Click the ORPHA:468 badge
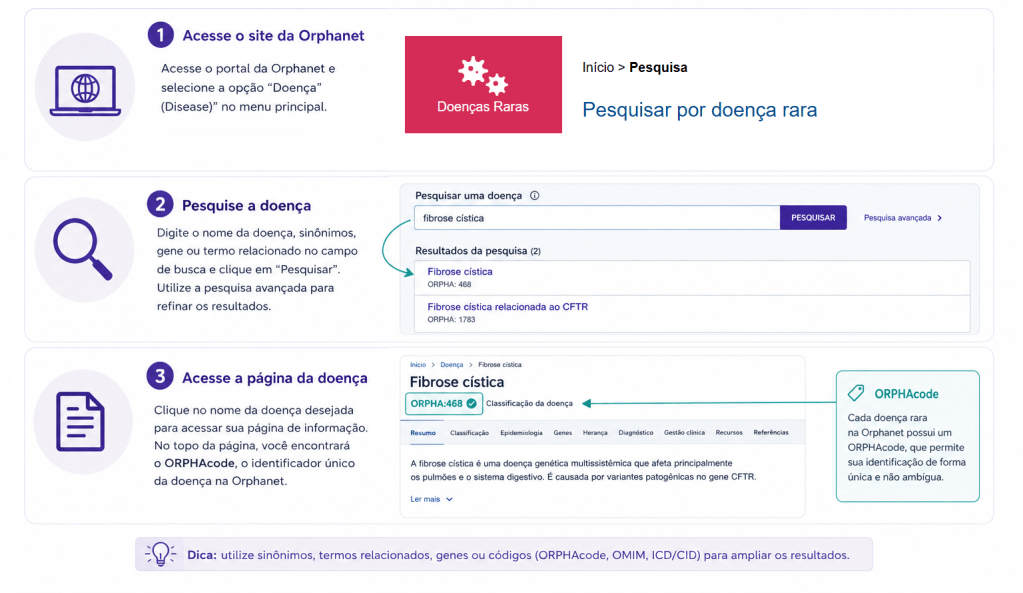This screenshot has height=593, width=1023. pyautogui.click(x=444, y=404)
